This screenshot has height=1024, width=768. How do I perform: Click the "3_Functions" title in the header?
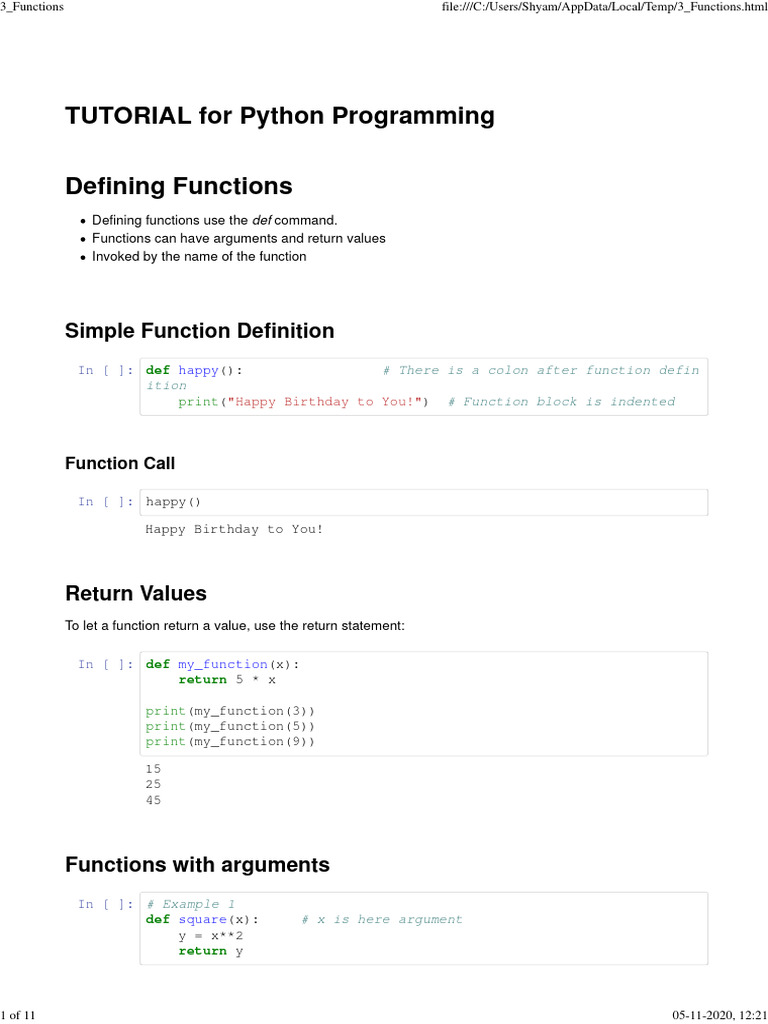(x=32, y=7)
